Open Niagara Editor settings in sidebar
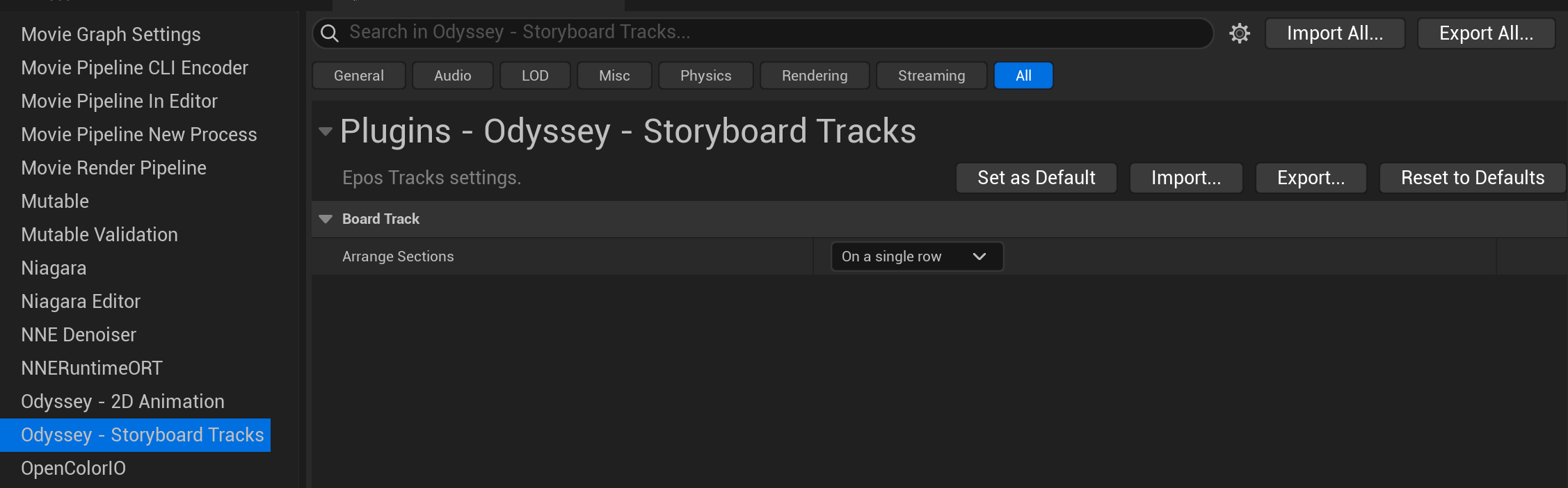Image resolution: width=1568 pixels, height=488 pixels. click(x=81, y=302)
